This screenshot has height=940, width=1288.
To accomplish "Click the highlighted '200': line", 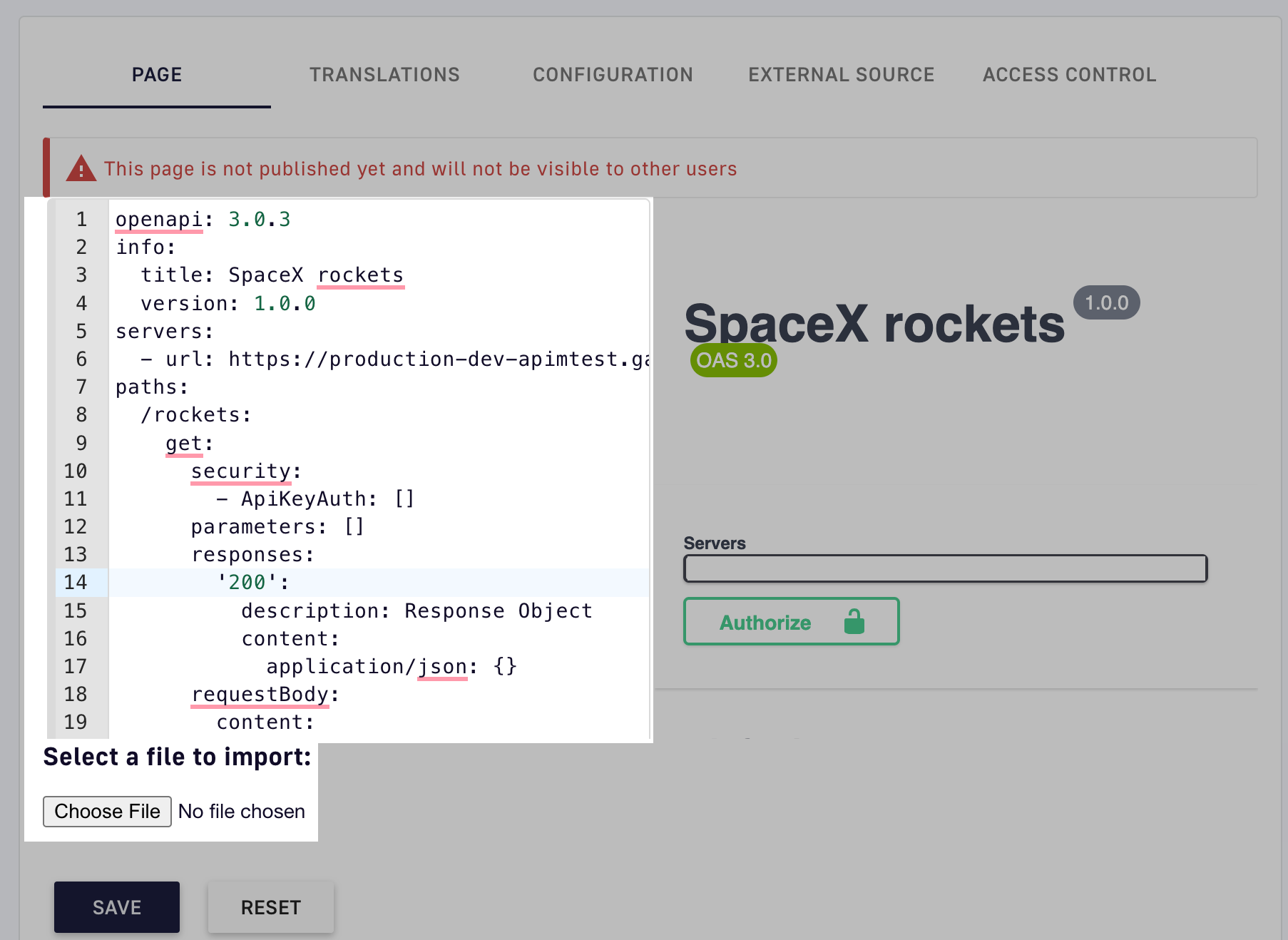I will [x=379, y=583].
